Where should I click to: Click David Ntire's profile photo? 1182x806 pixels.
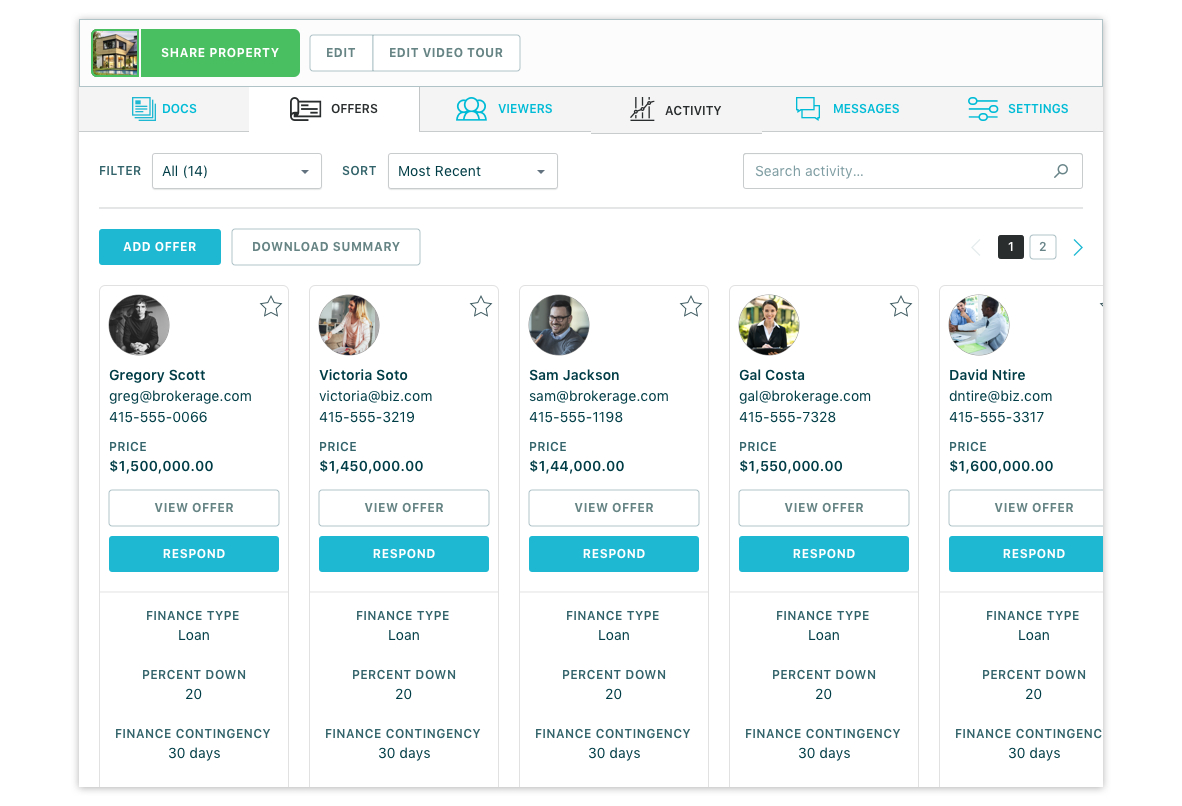point(979,325)
